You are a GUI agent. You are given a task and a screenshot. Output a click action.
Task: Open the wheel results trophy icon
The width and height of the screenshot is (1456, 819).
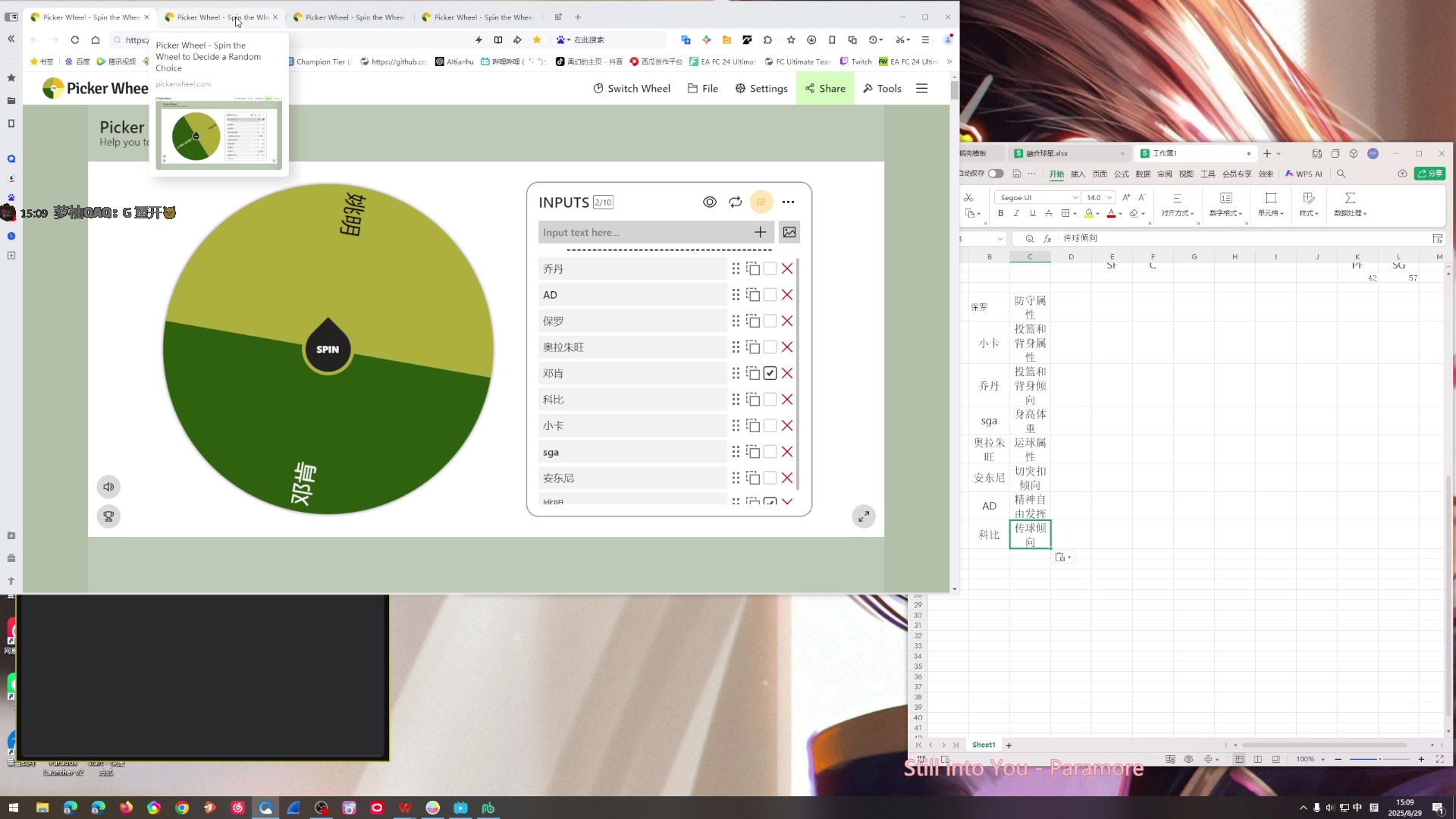click(x=108, y=516)
